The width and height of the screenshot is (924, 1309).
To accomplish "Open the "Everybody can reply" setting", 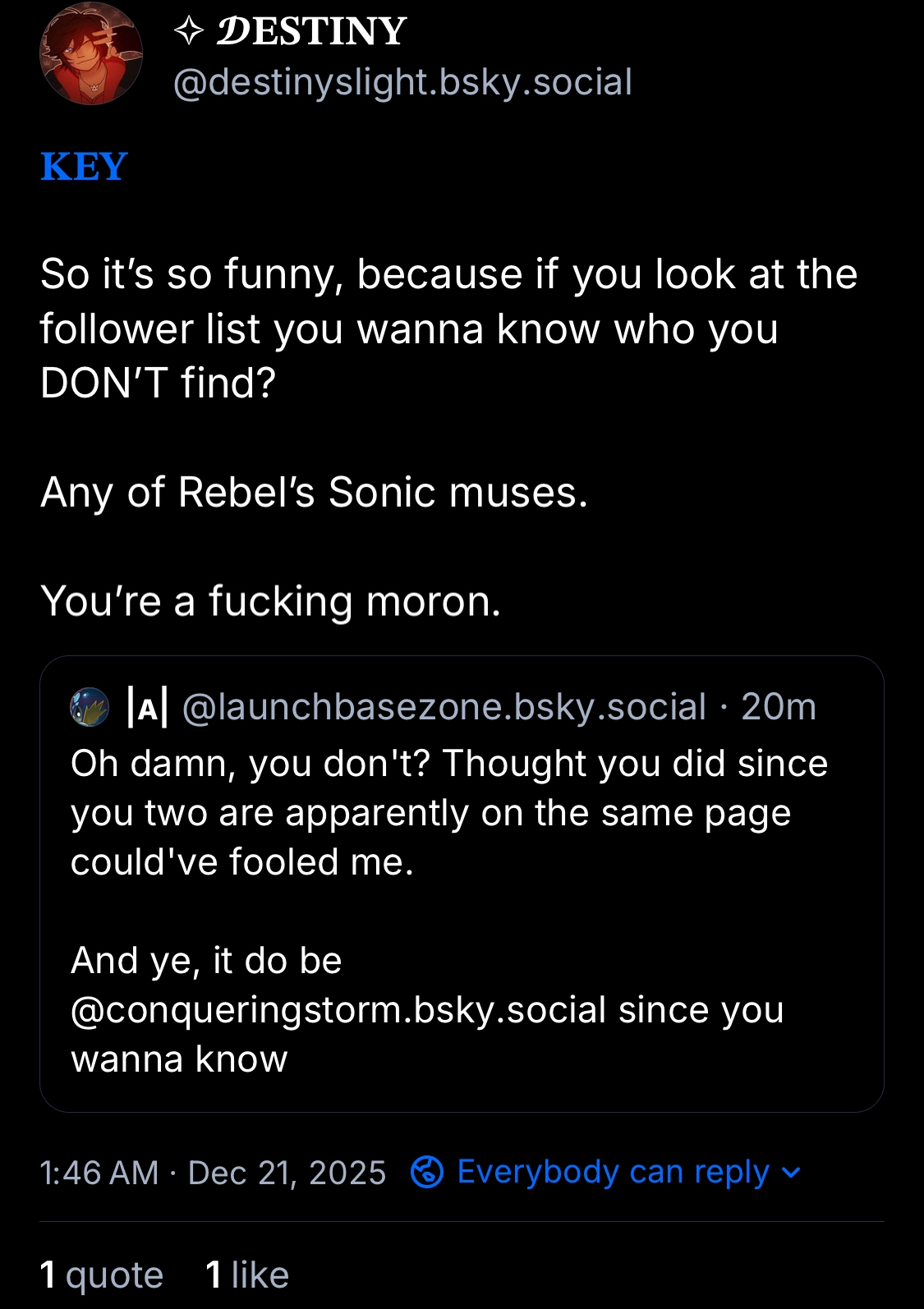I will click(613, 1172).
